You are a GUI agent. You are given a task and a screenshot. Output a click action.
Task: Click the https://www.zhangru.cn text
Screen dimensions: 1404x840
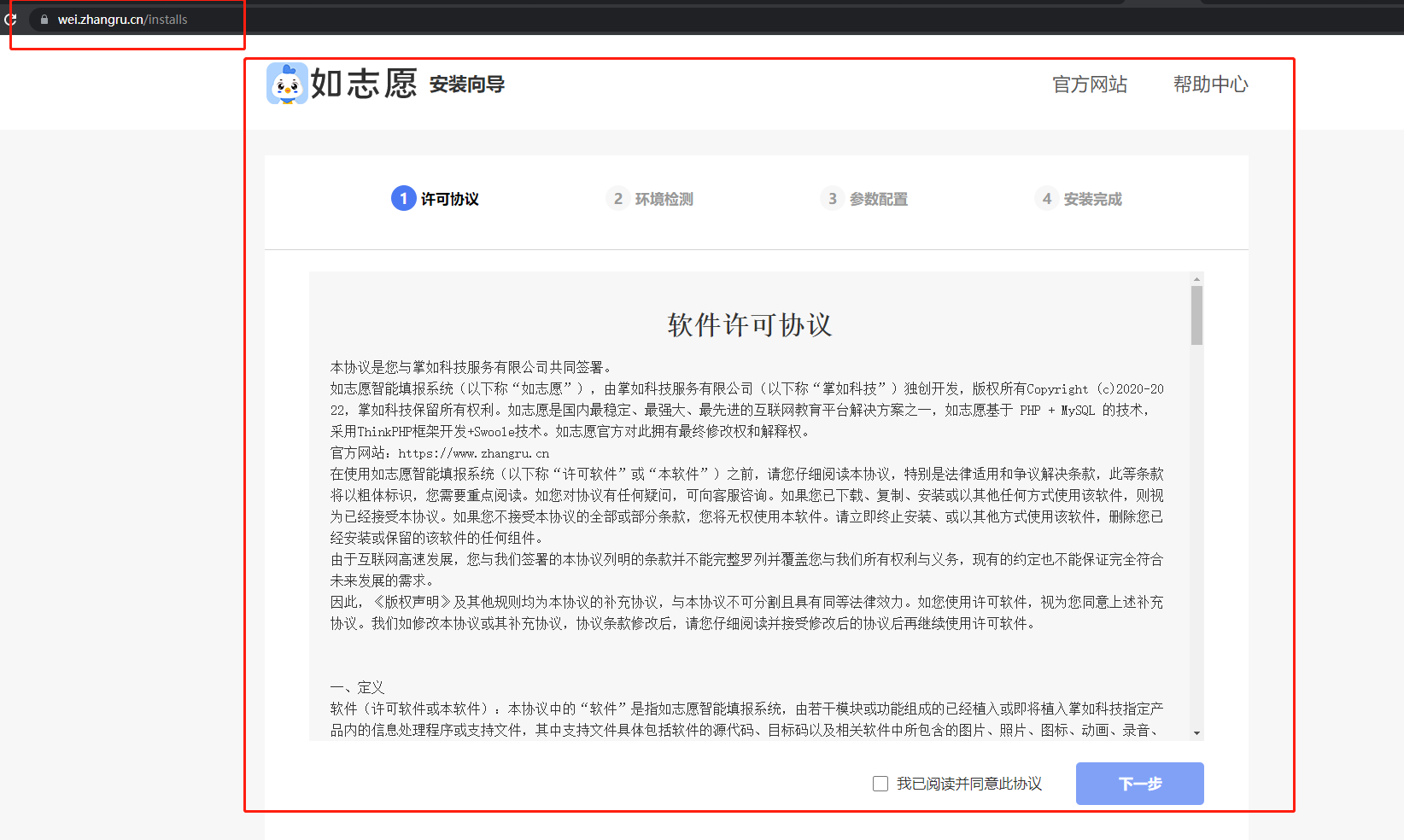click(474, 453)
